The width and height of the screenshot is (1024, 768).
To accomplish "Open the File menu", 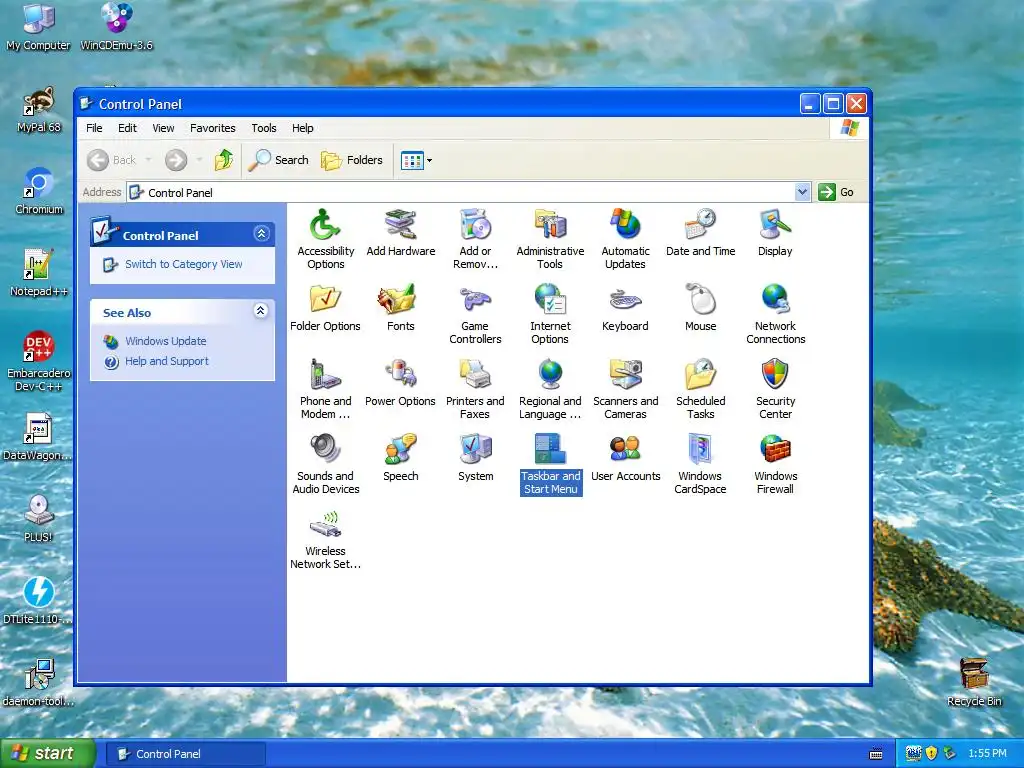I will tap(94, 128).
